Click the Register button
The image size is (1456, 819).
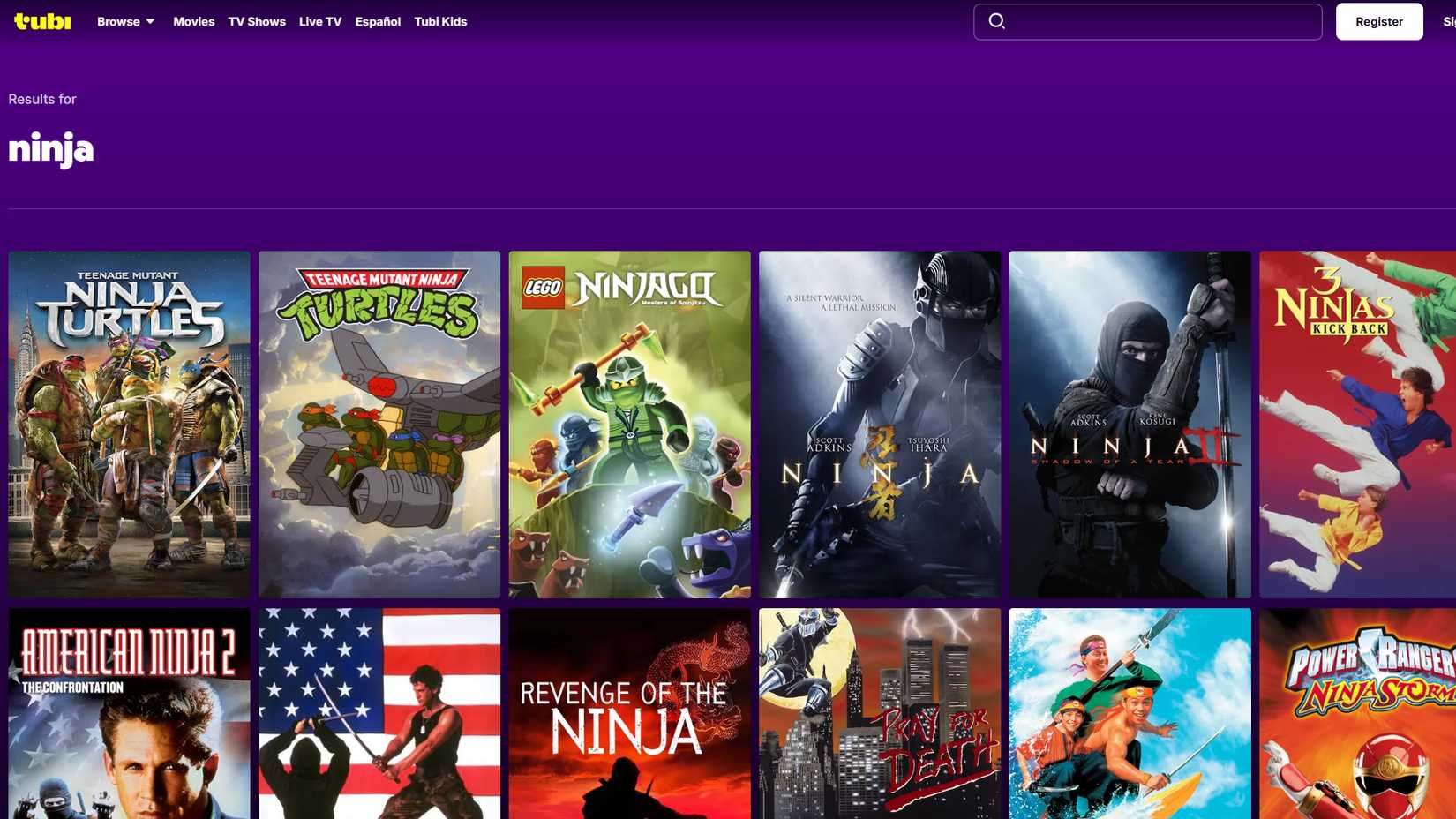(x=1379, y=21)
